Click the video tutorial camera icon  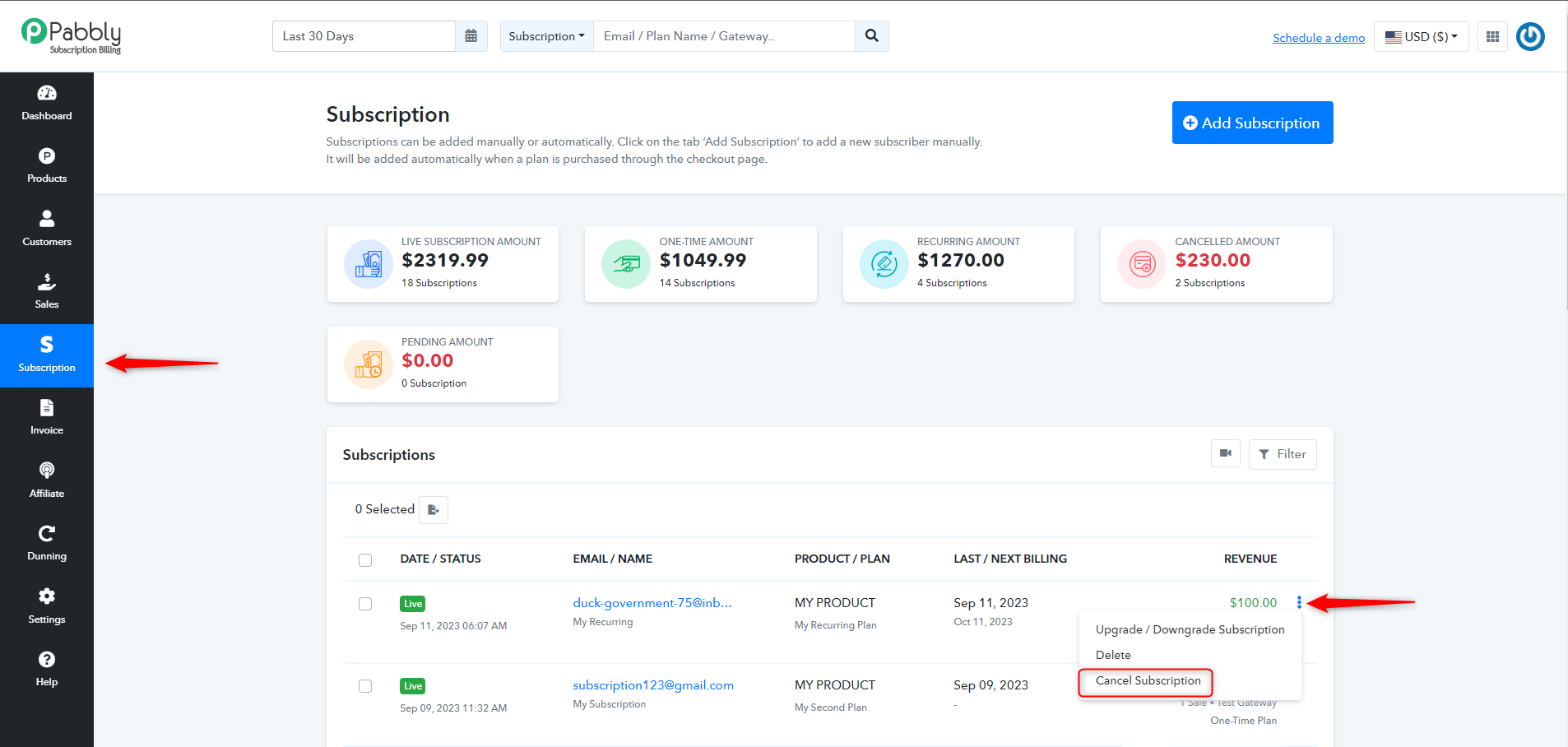(x=1226, y=453)
